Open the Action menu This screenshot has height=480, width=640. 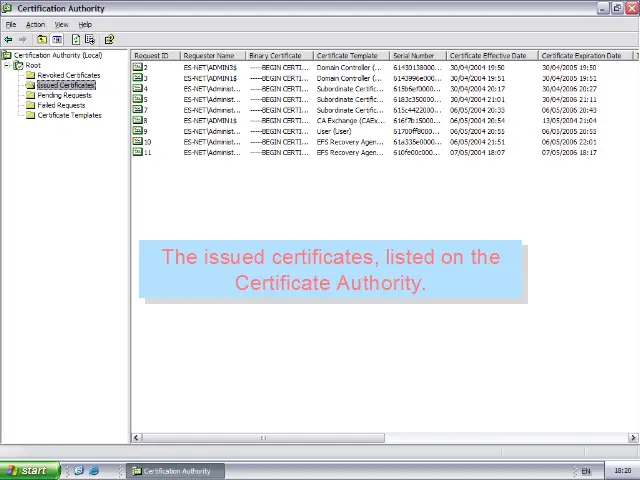click(36, 24)
